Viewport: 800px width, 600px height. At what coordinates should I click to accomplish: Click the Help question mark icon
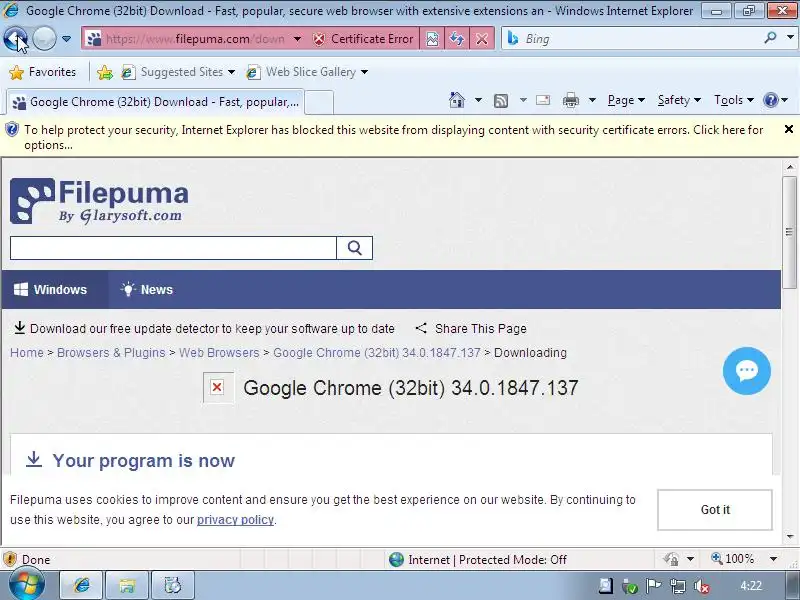pos(770,100)
